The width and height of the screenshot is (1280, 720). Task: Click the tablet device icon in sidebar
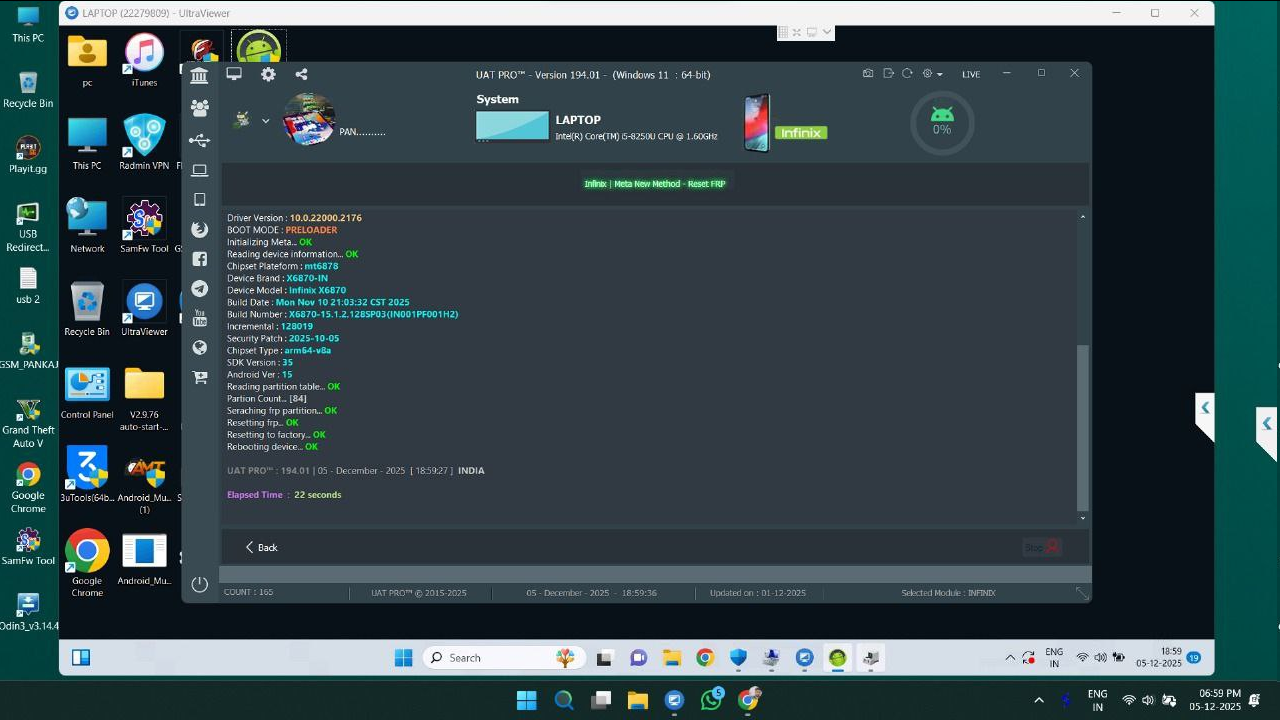(199, 200)
